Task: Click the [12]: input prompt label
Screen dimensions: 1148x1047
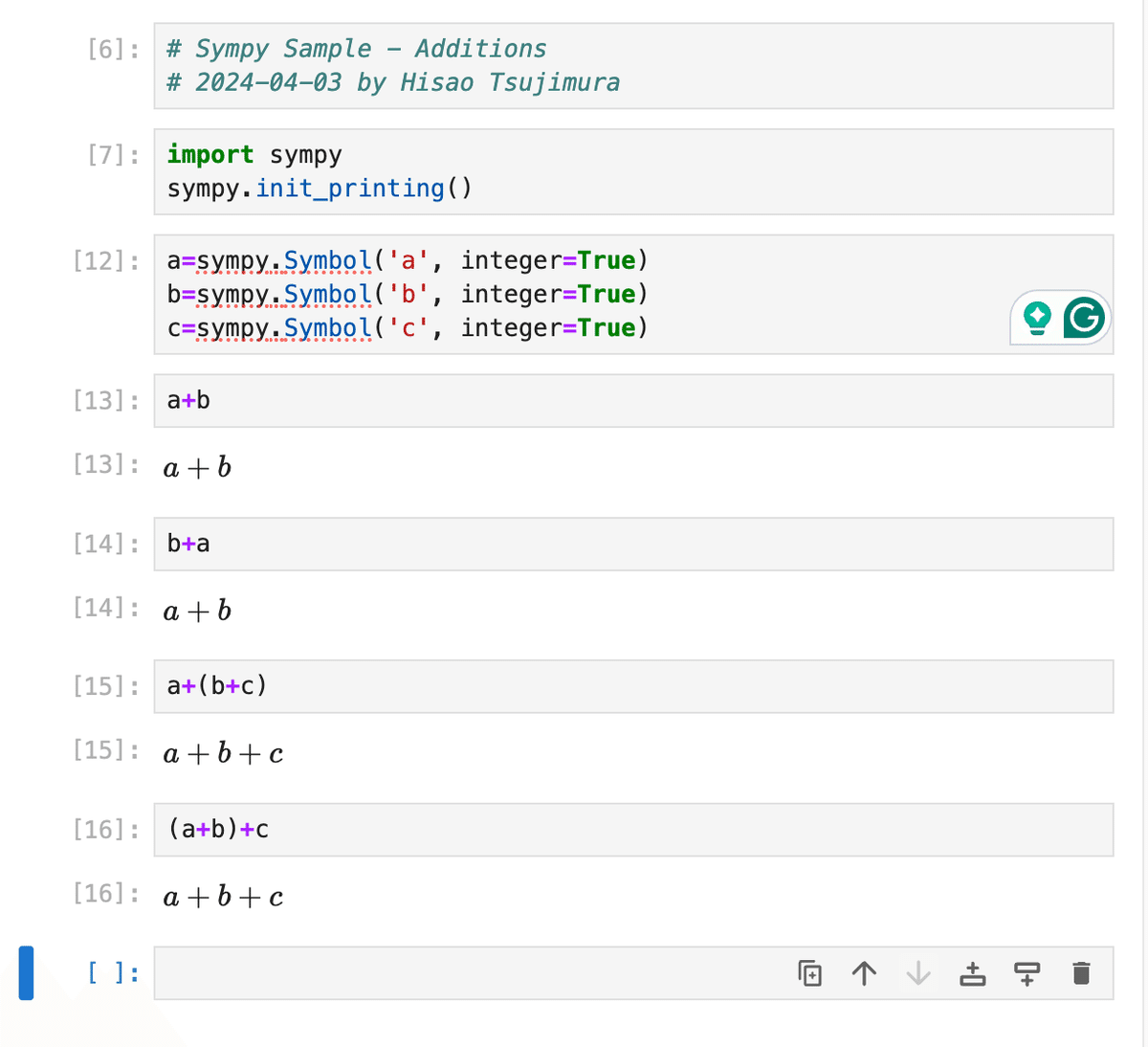Action: point(106,260)
